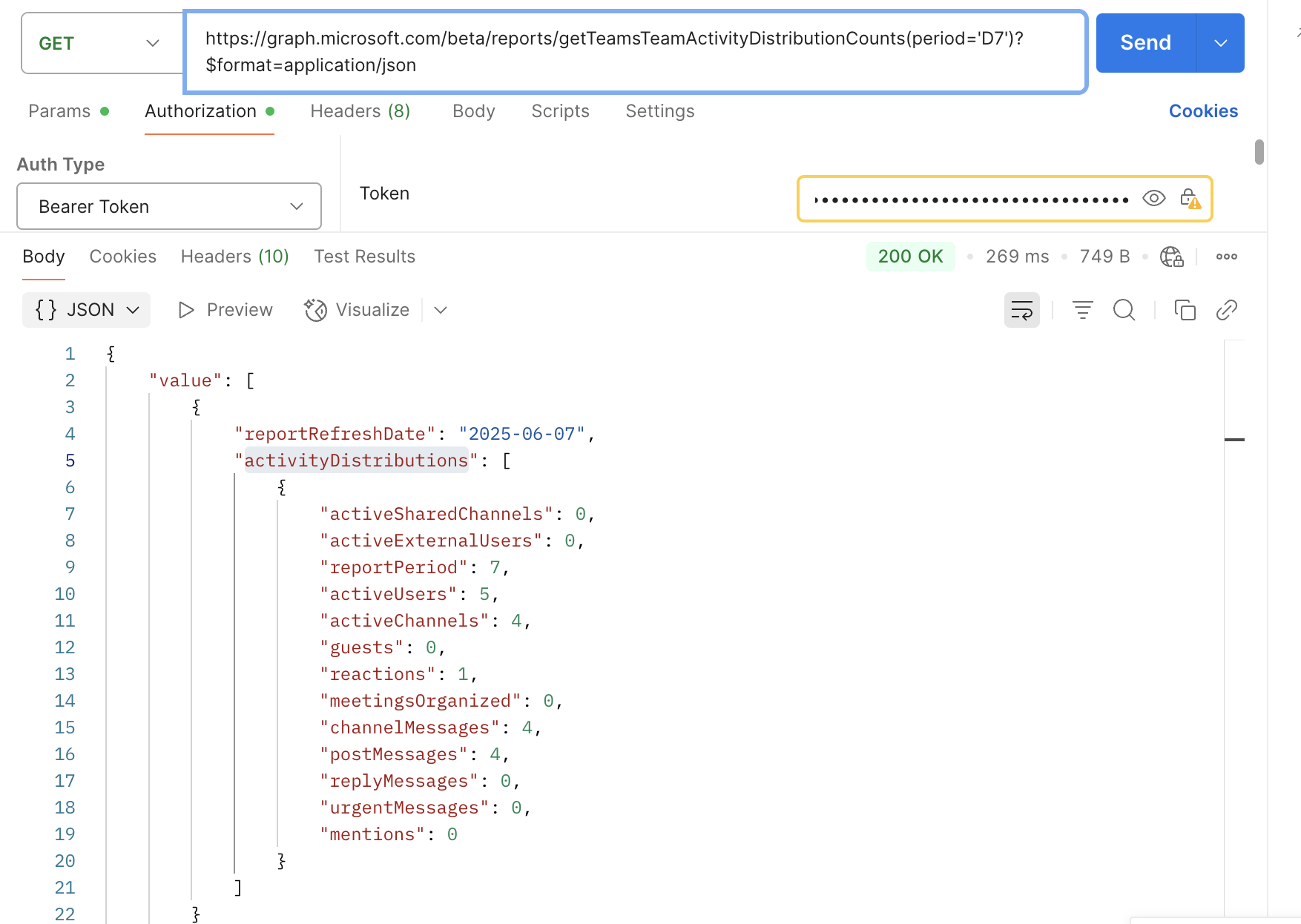
Task: View response Headers (10) tab
Action: point(234,257)
